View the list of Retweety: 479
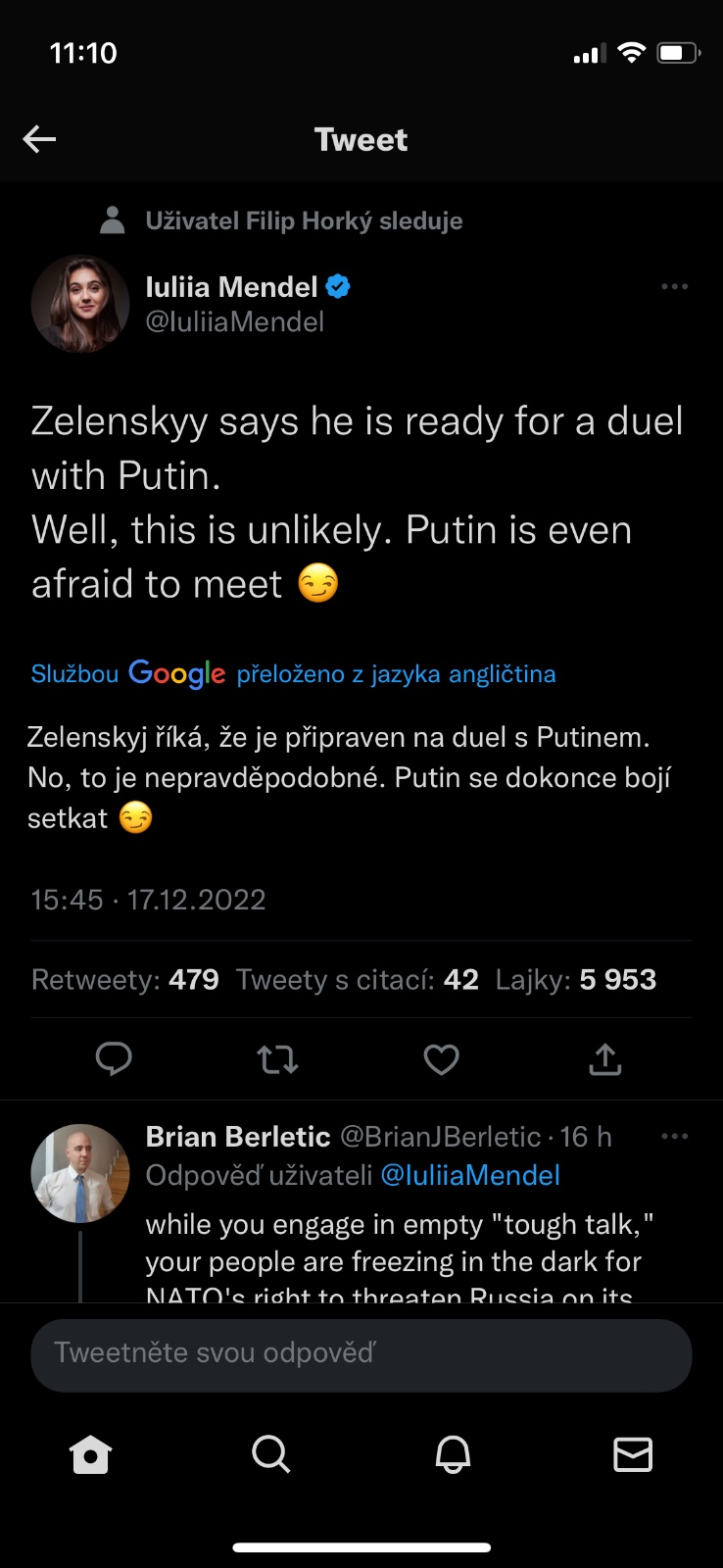This screenshot has width=723, height=1568. (x=125, y=980)
